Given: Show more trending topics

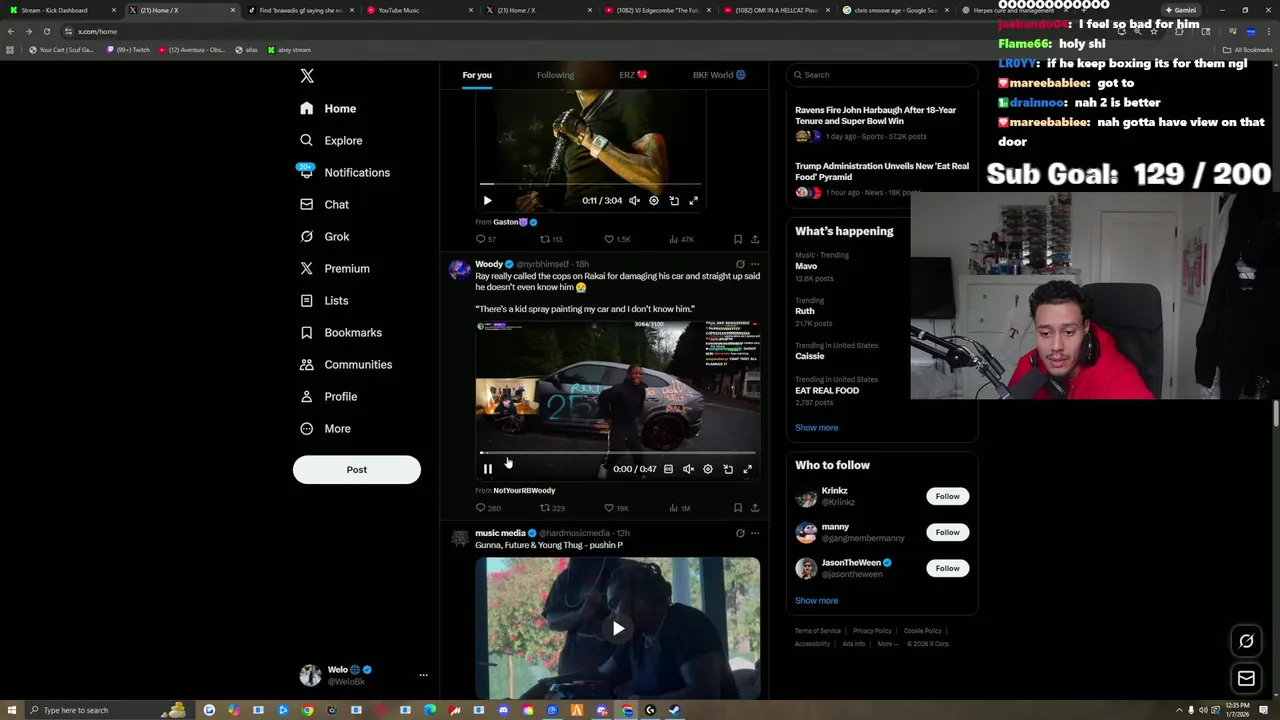Looking at the screenshot, I should pos(816,428).
